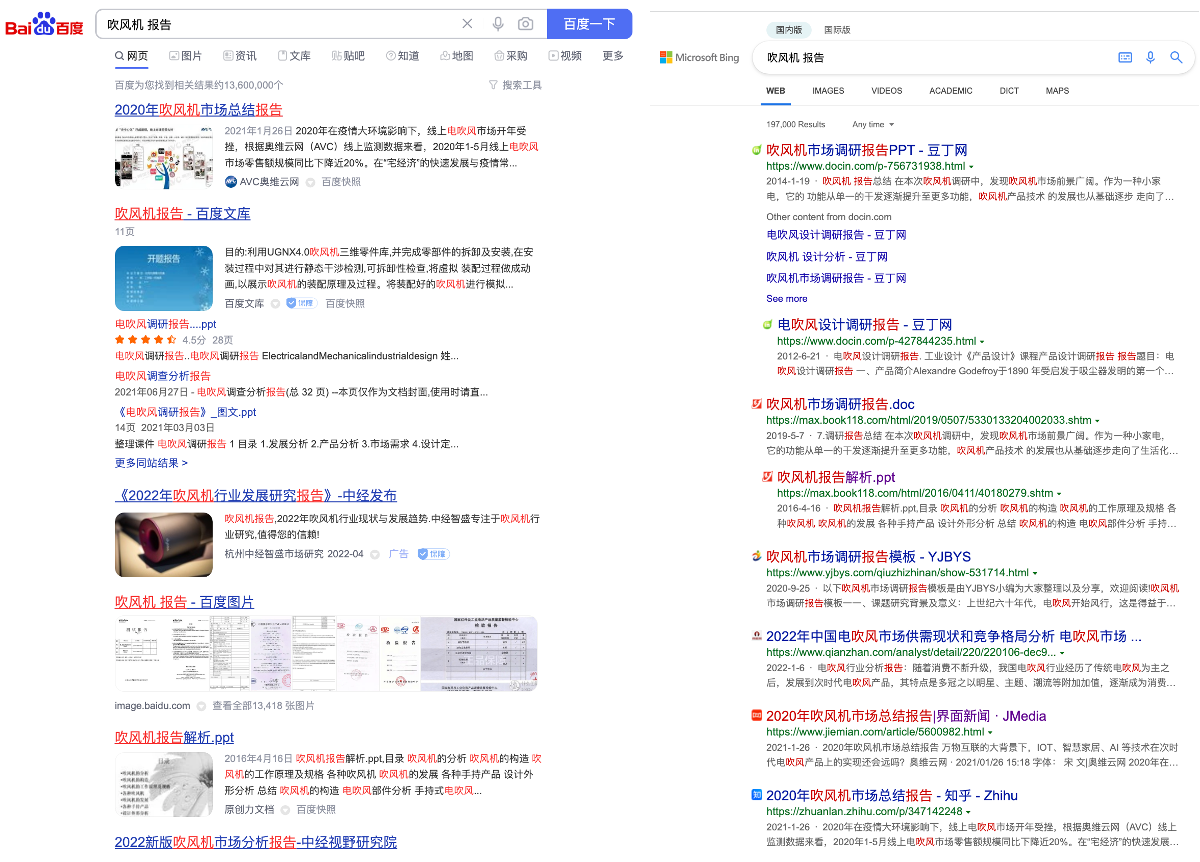The width and height of the screenshot is (1200, 862).
Task: Switch Bing to 国际版
Action: click(836, 30)
